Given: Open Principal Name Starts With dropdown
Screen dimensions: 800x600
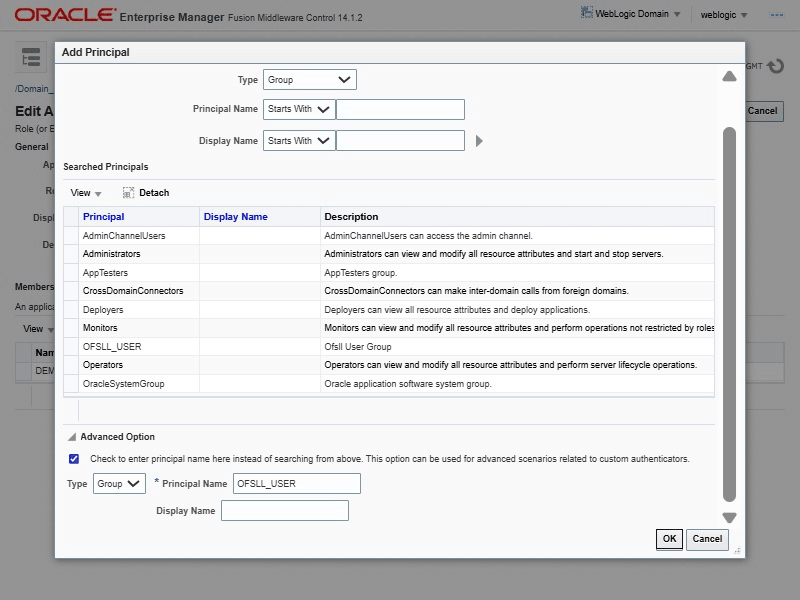Looking at the screenshot, I should coord(299,109).
